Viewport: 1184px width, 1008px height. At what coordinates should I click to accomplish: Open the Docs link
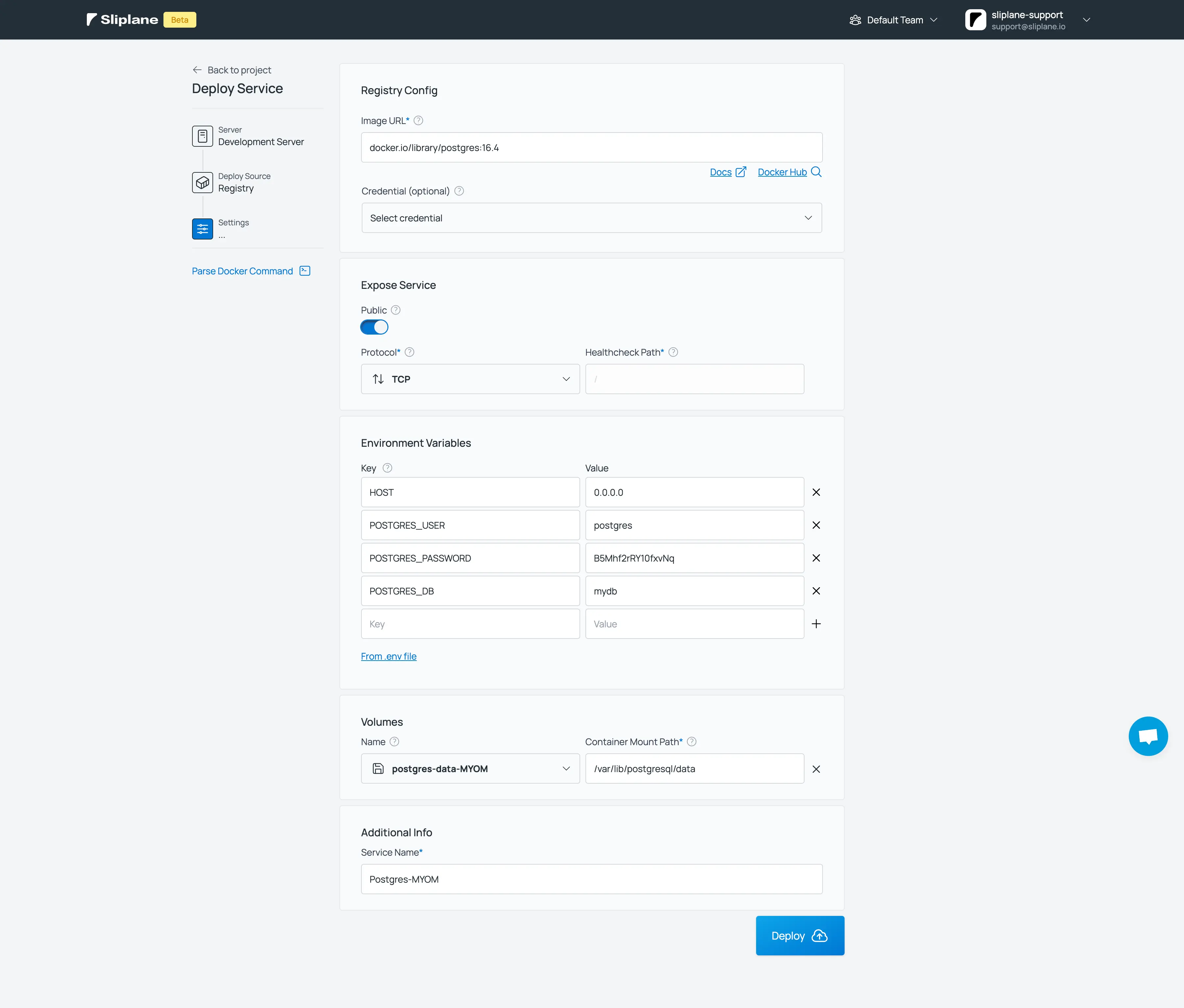point(720,172)
